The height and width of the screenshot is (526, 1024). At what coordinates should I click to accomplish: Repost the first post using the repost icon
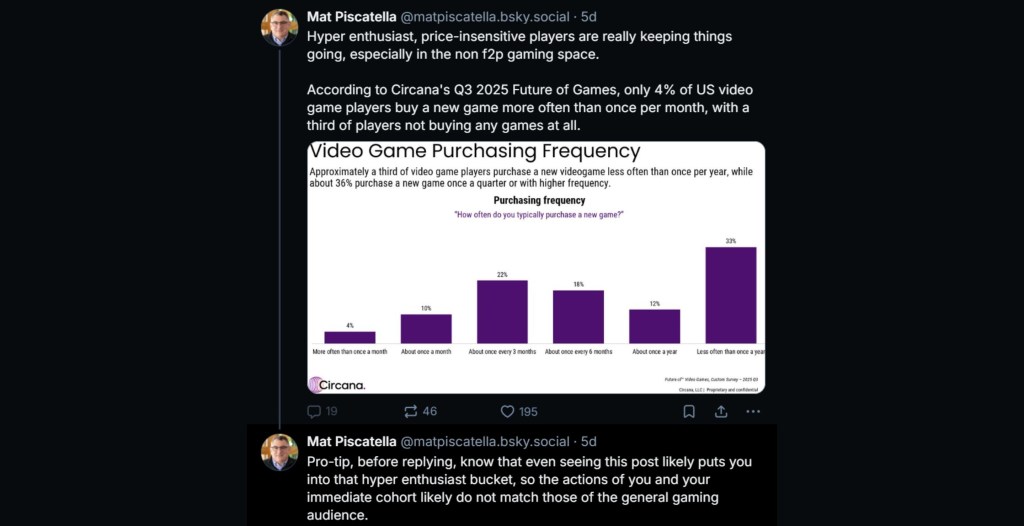coord(411,411)
